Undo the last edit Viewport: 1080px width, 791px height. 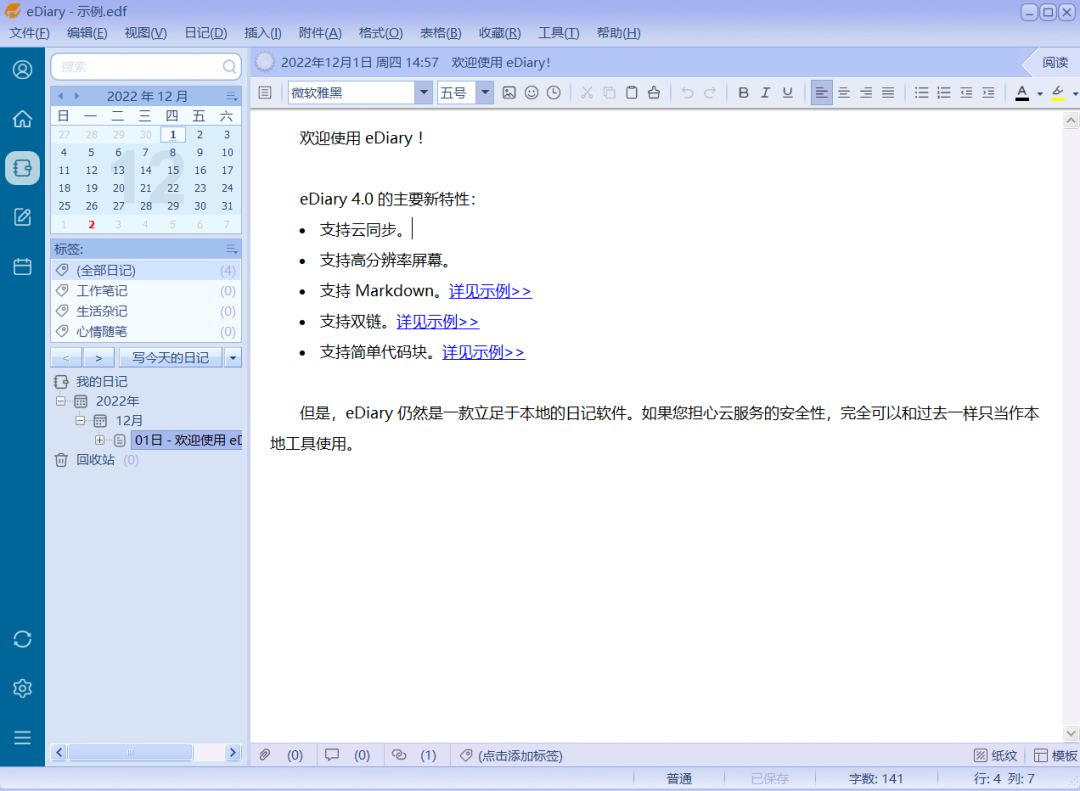(x=687, y=92)
